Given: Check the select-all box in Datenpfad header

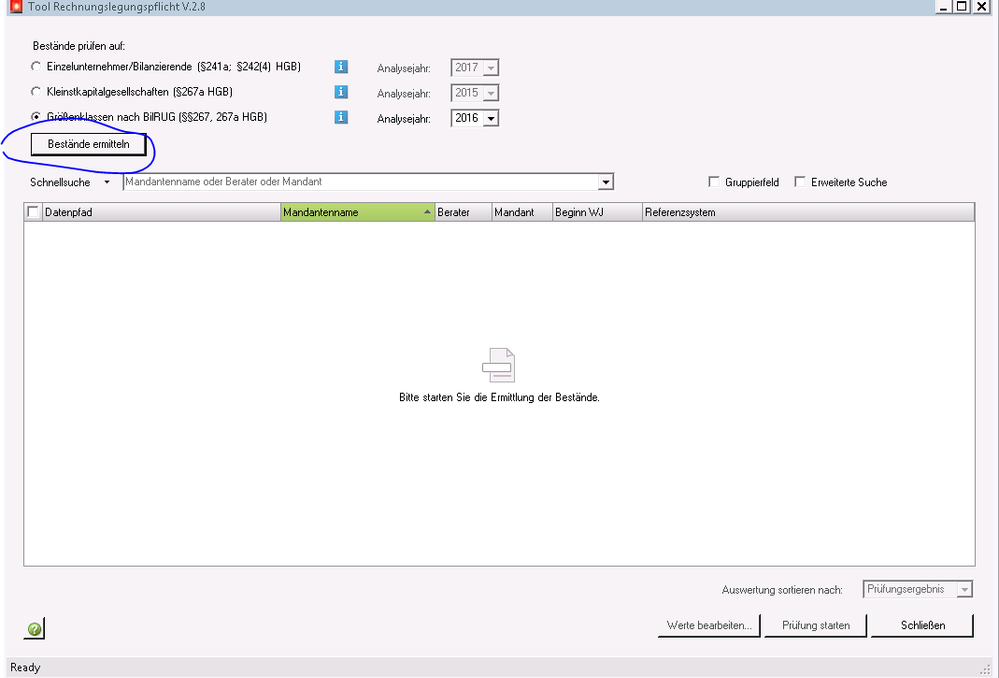Looking at the screenshot, I should [x=33, y=212].
